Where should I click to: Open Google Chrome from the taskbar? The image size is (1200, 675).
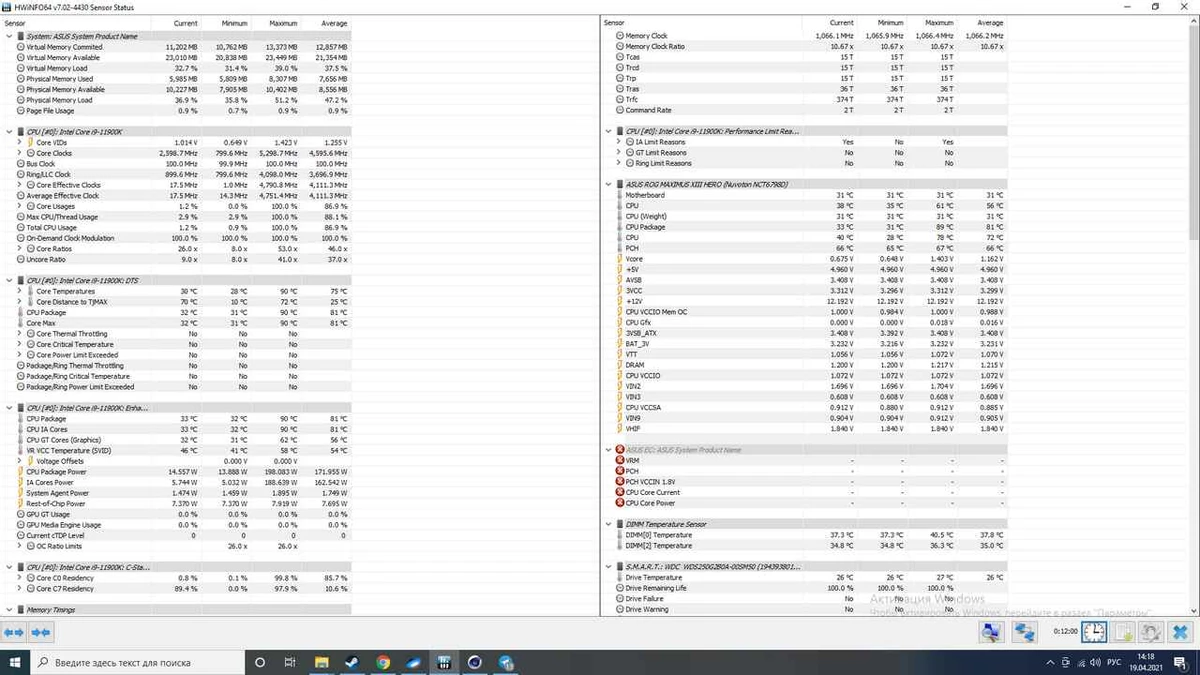(x=383, y=662)
